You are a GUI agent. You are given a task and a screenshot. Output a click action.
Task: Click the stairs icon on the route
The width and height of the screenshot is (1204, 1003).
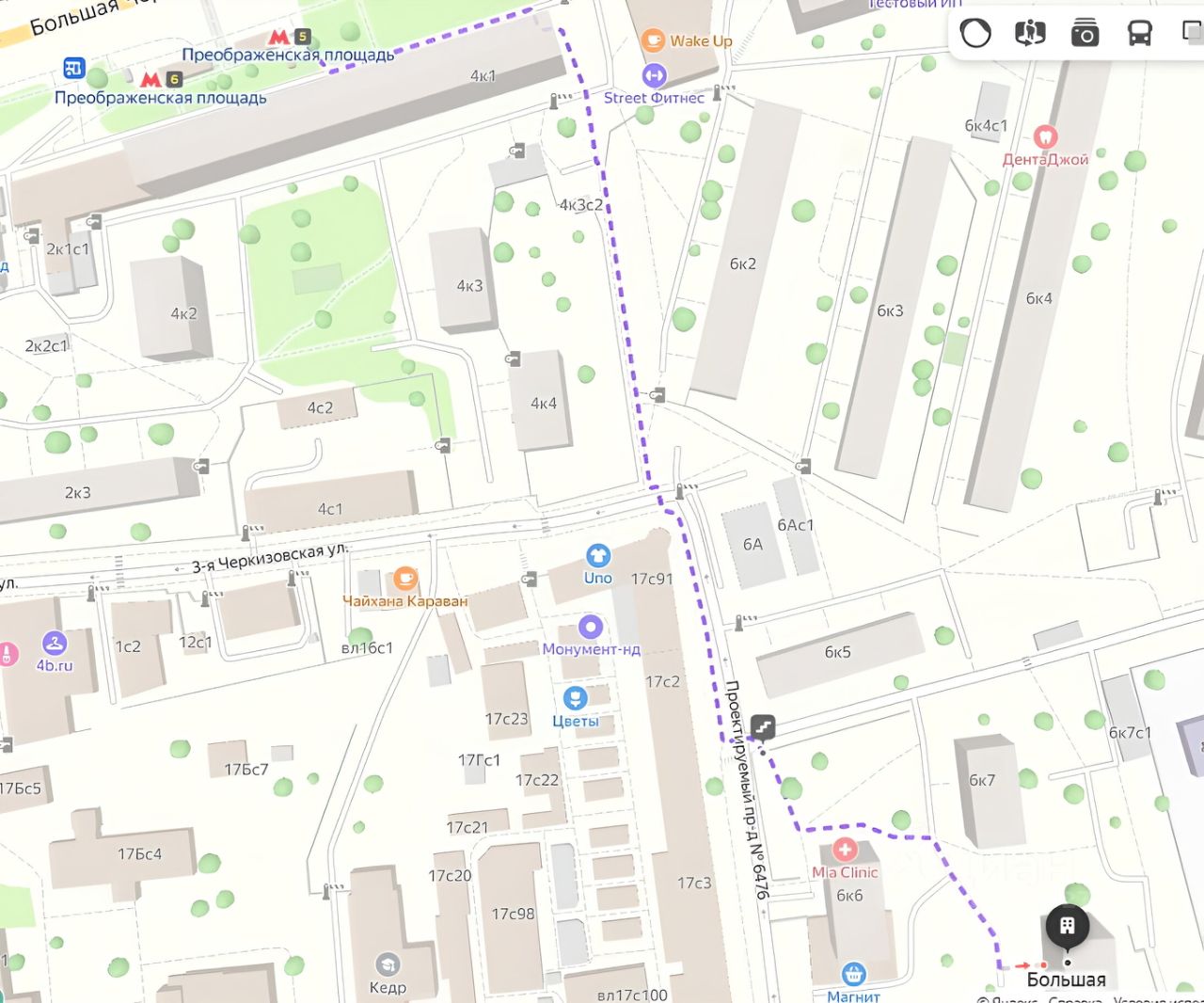[x=763, y=726]
